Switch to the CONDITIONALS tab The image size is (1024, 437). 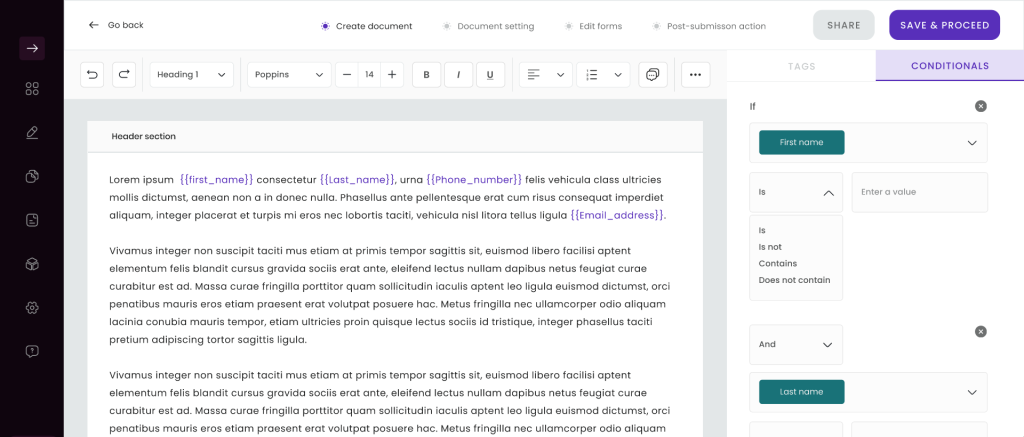[x=950, y=66]
